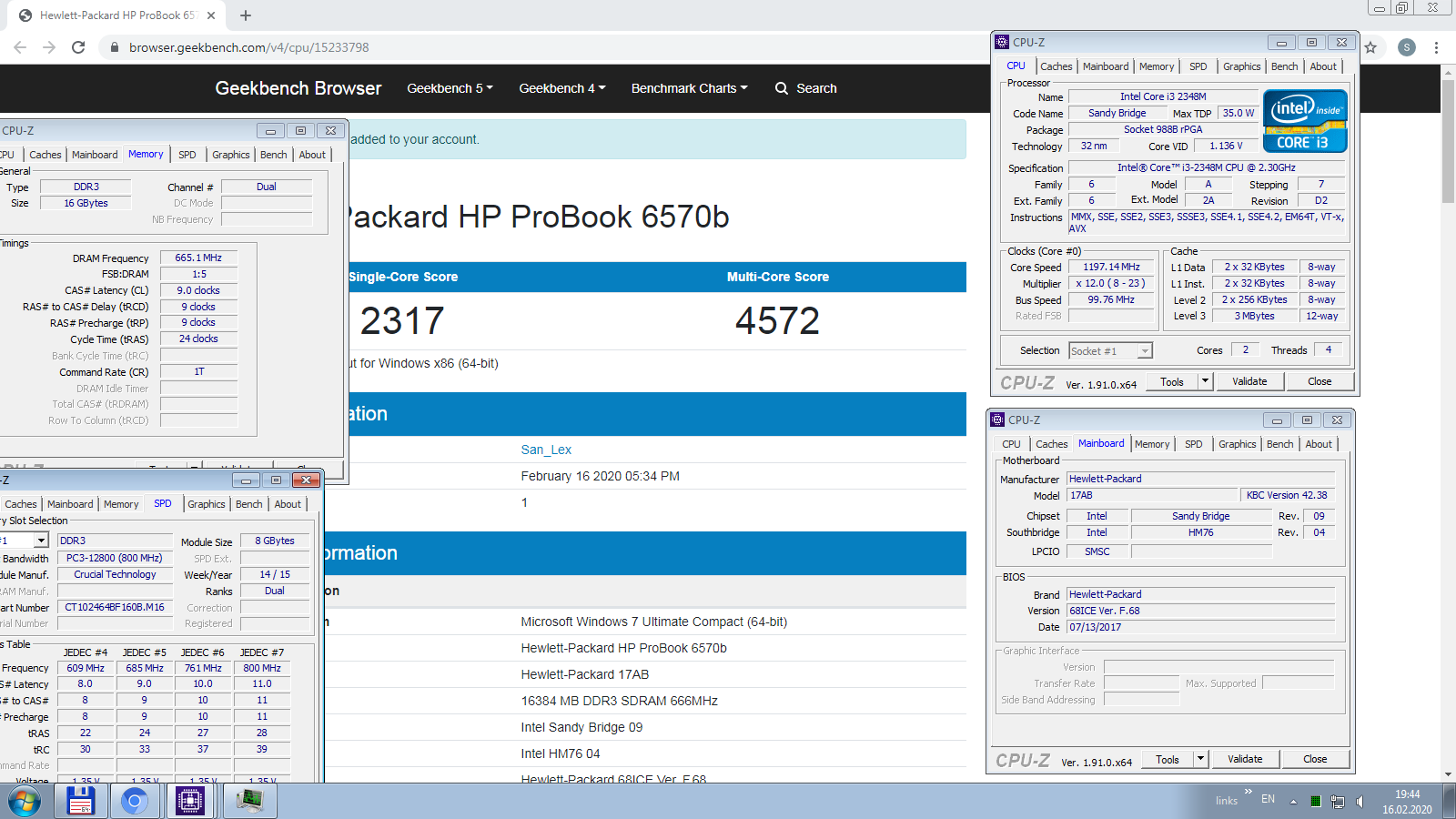Image resolution: width=1456 pixels, height=819 pixels.
Task: Click the Intel Core i3 logo in CPU-Z
Action: [1305, 121]
